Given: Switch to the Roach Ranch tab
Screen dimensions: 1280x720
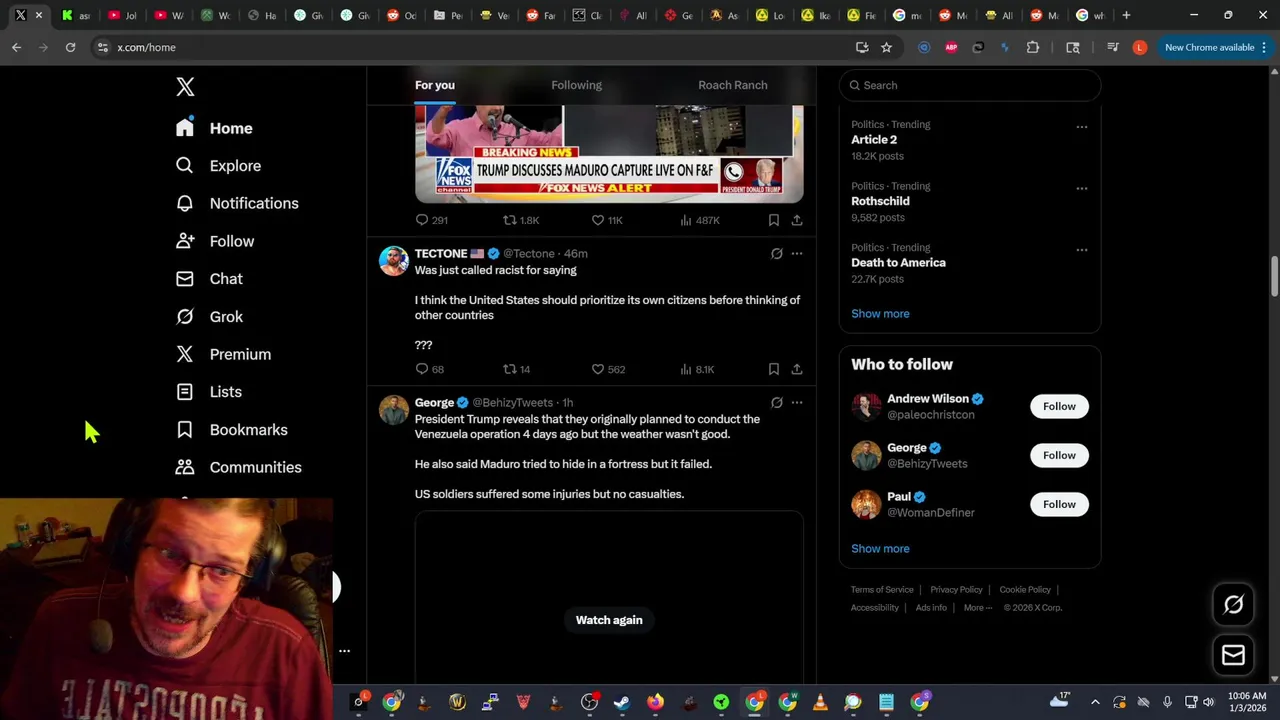Looking at the screenshot, I should (733, 85).
